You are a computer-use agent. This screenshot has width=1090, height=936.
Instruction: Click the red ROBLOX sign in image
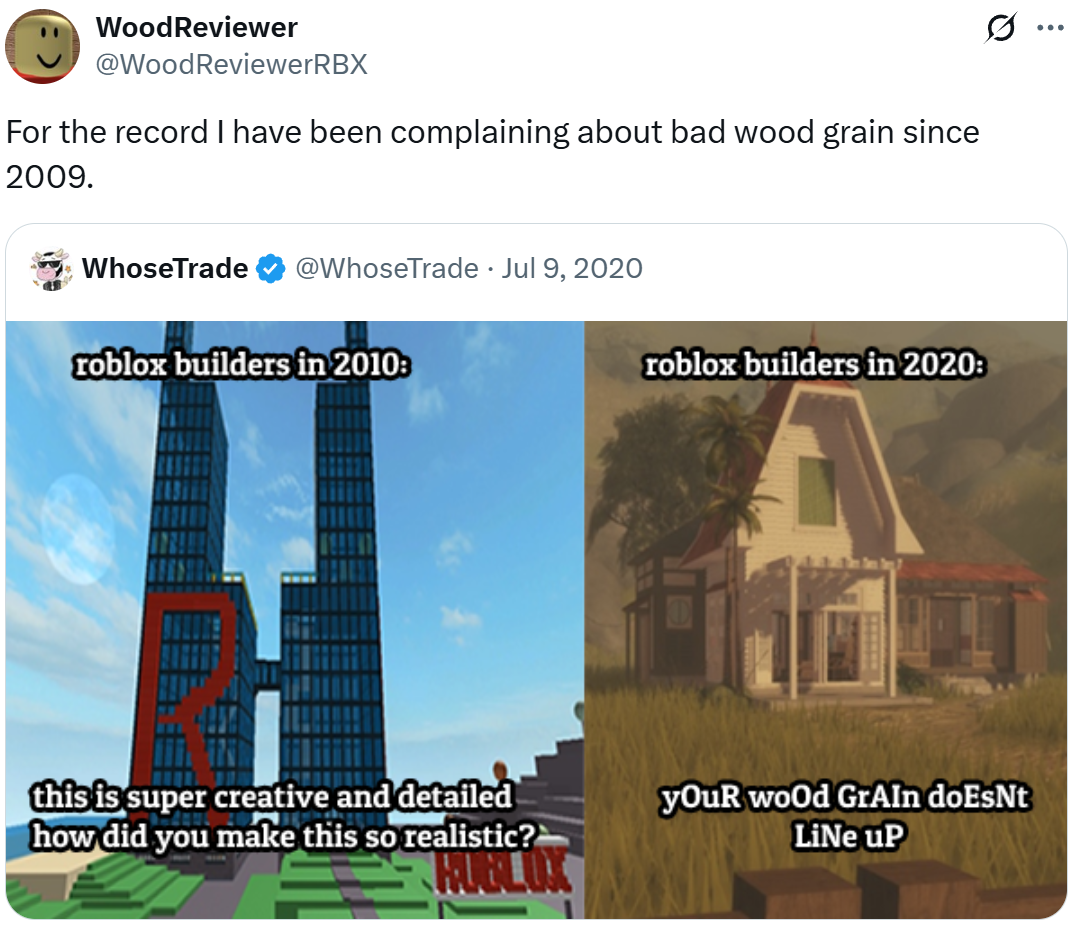tap(503, 872)
